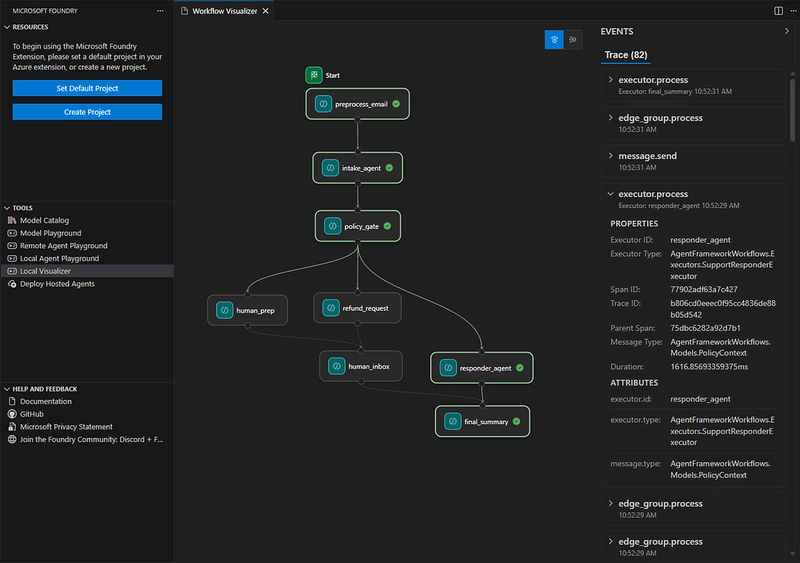Click the PROPERTIES heading

[634, 224]
